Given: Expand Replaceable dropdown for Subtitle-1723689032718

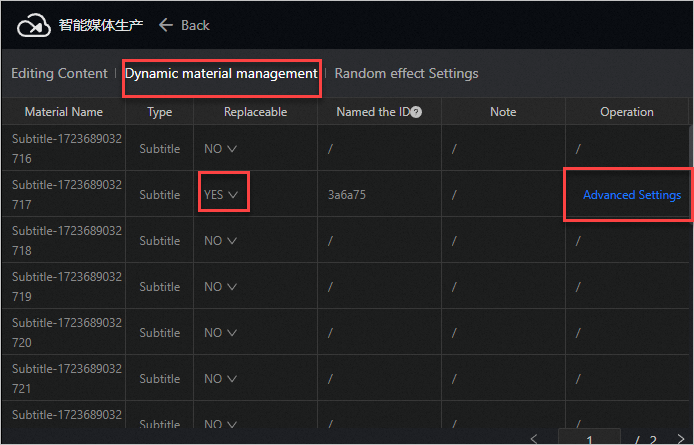Looking at the screenshot, I should click(220, 241).
